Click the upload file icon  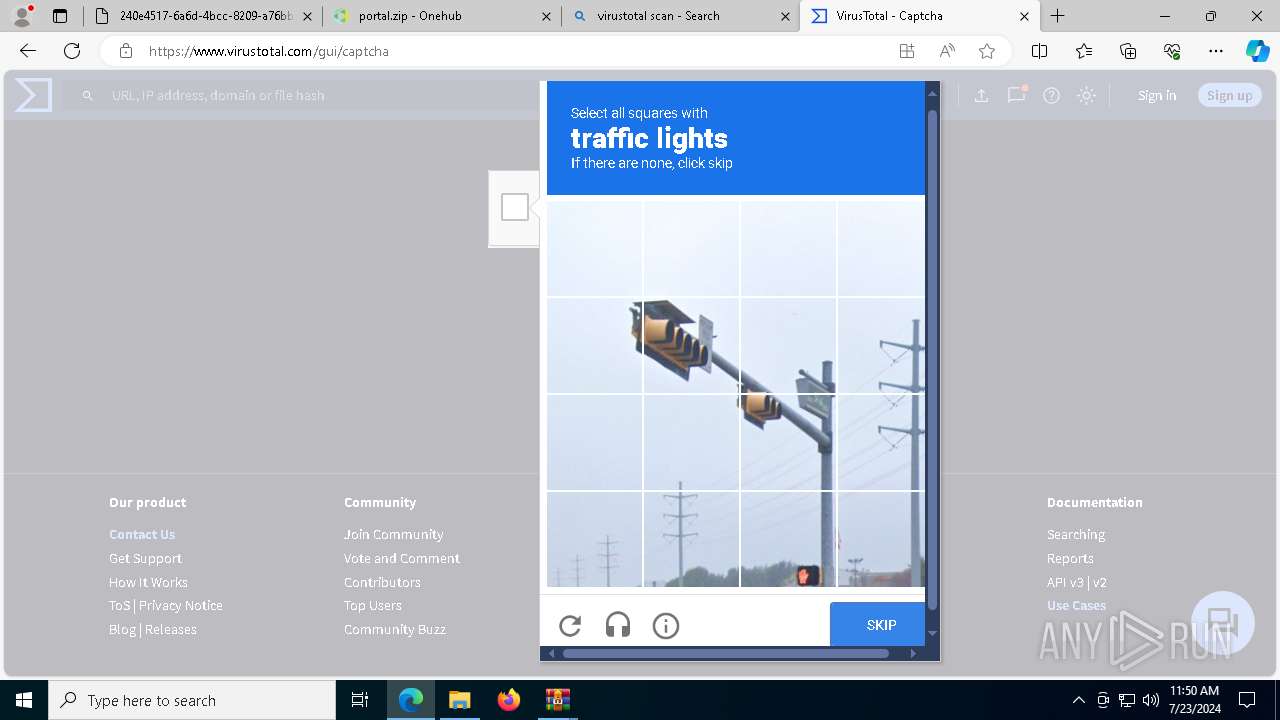click(x=981, y=96)
